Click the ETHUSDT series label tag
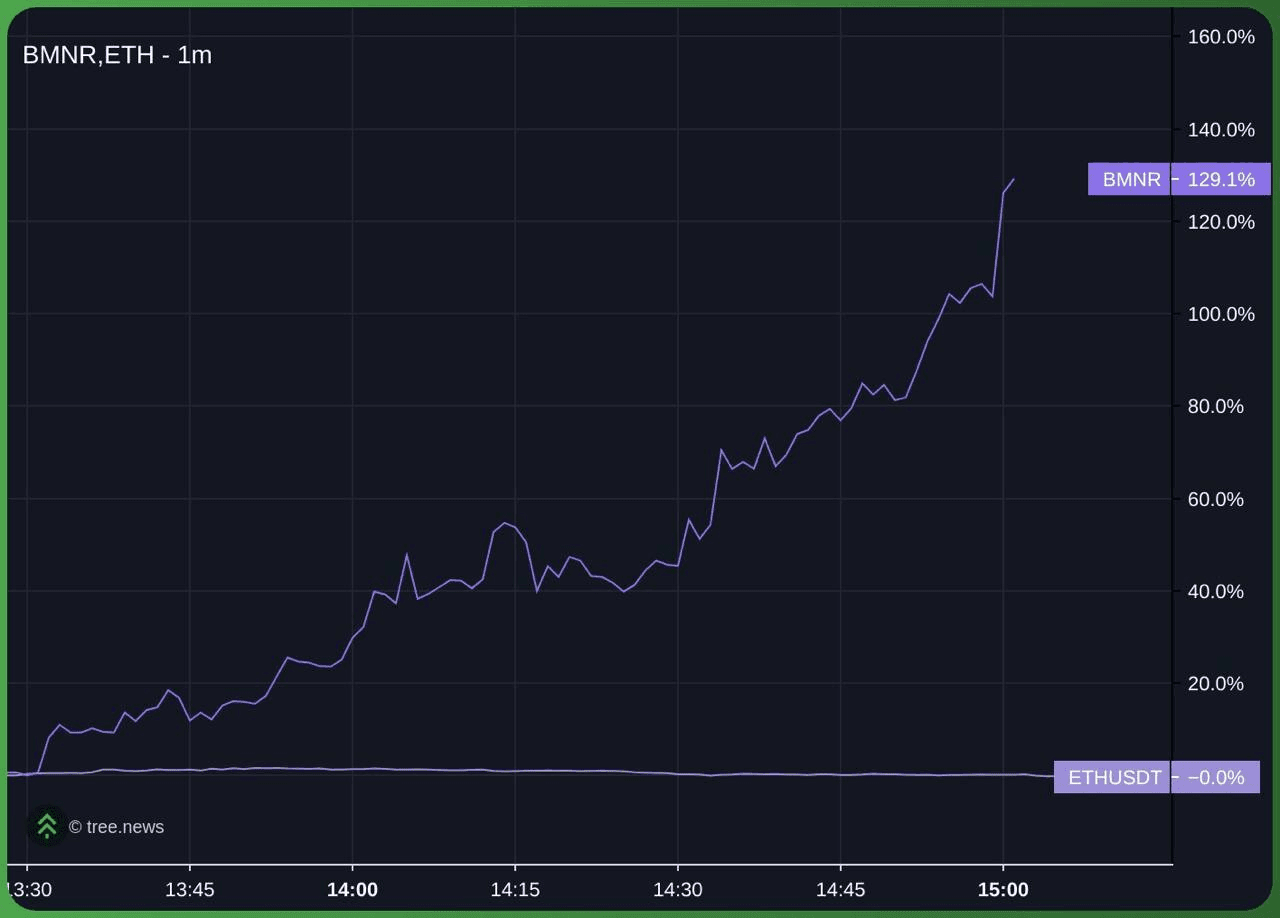Screen dimensions: 1280x918 (1113, 777)
